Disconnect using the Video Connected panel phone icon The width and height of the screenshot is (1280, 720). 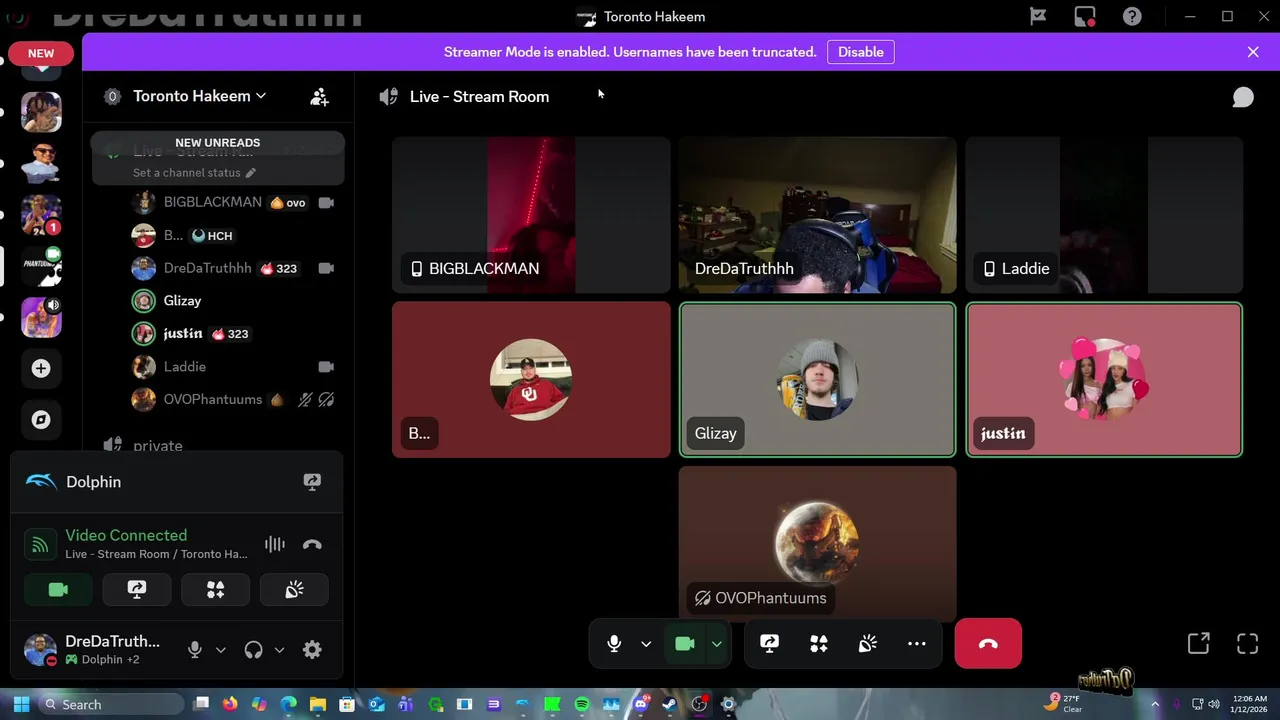(312, 544)
